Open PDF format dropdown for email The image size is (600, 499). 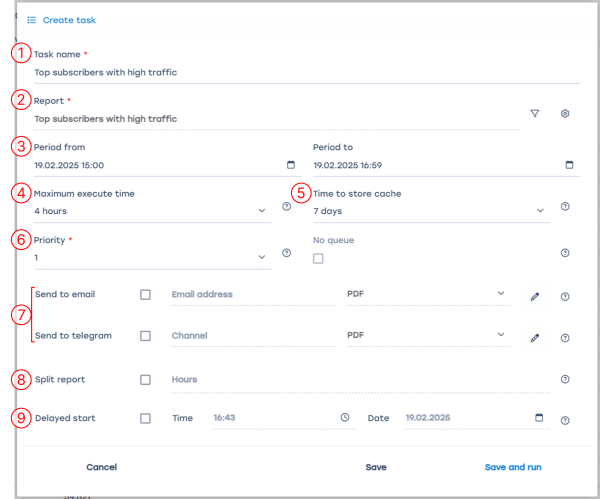point(500,294)
